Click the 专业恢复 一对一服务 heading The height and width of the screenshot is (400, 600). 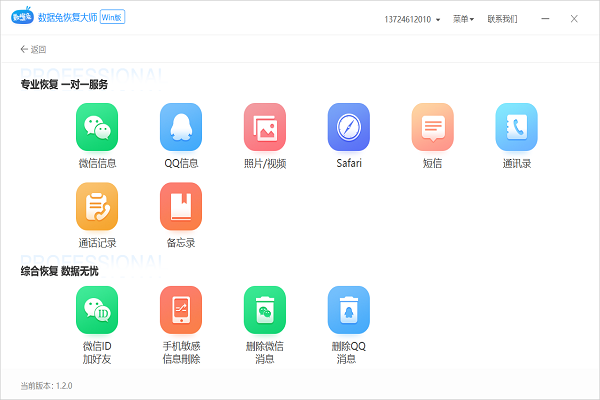pos(64,84)
